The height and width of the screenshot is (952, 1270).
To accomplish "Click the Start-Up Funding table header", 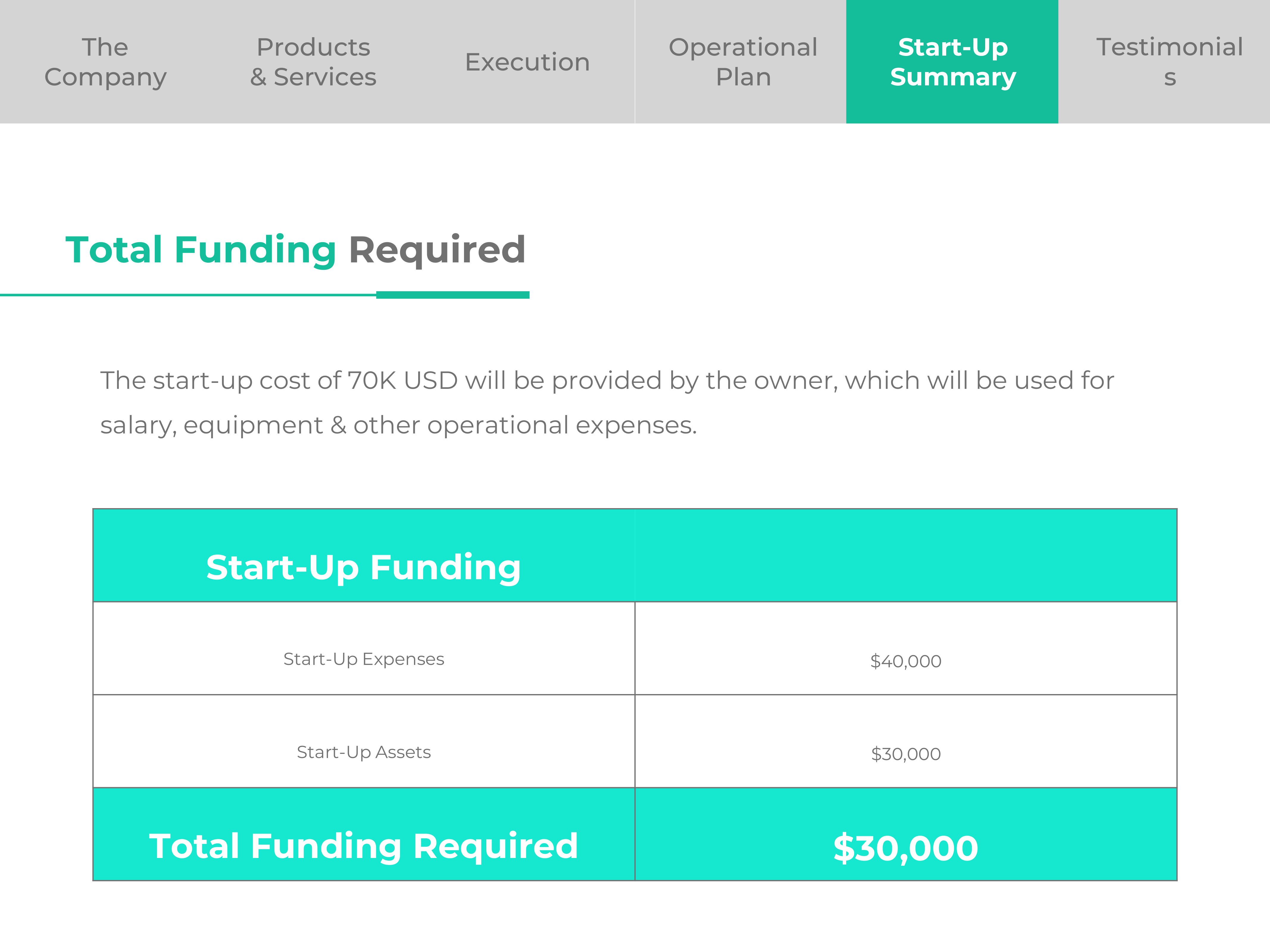I will pyautogui.click(x=363, y=568).
